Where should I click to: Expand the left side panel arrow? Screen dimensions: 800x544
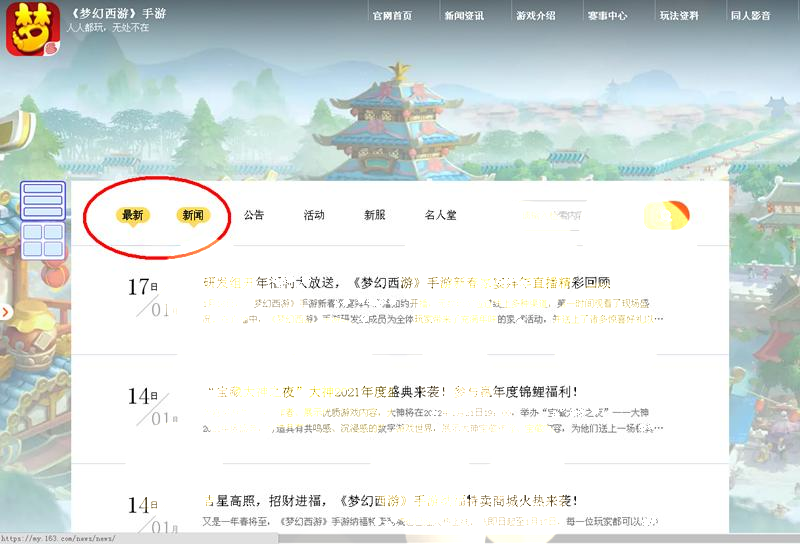(6, 312)
